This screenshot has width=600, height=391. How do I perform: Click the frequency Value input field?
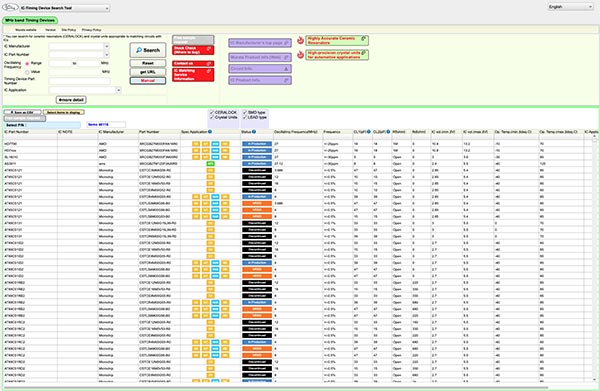75,72
